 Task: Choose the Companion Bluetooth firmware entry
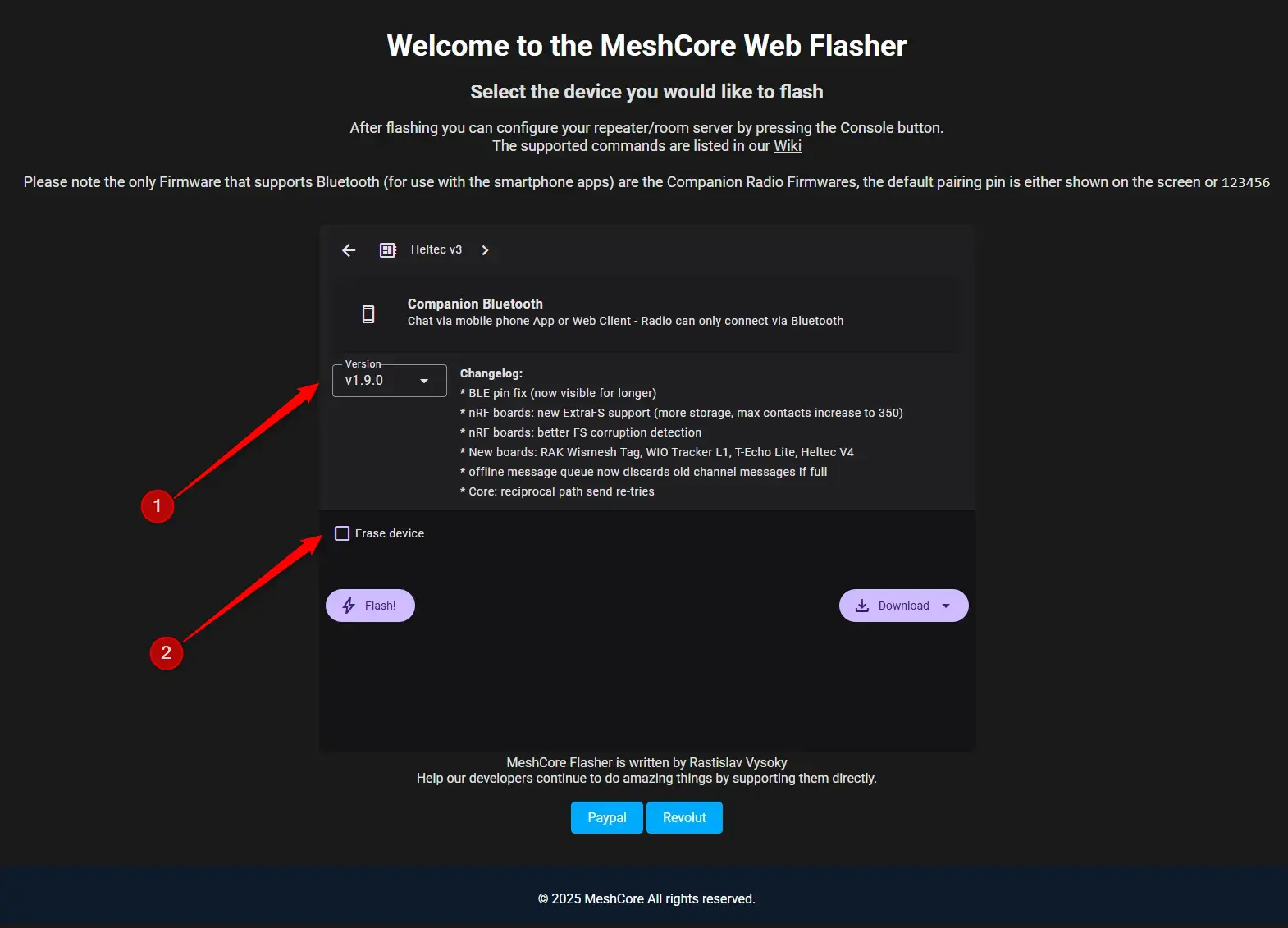646,313
